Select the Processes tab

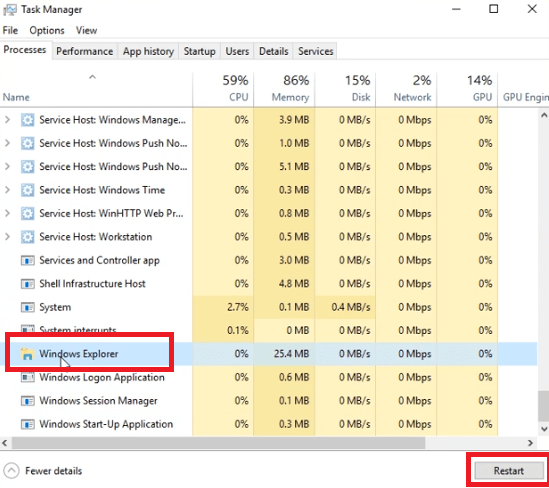coord(25,50)
